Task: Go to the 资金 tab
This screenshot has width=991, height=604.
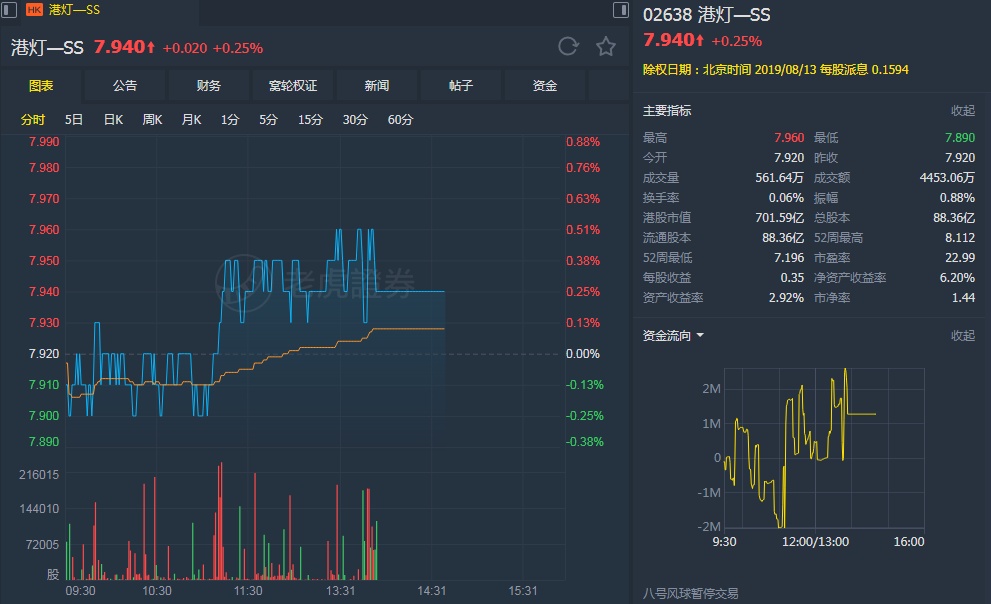Action: 545,86
